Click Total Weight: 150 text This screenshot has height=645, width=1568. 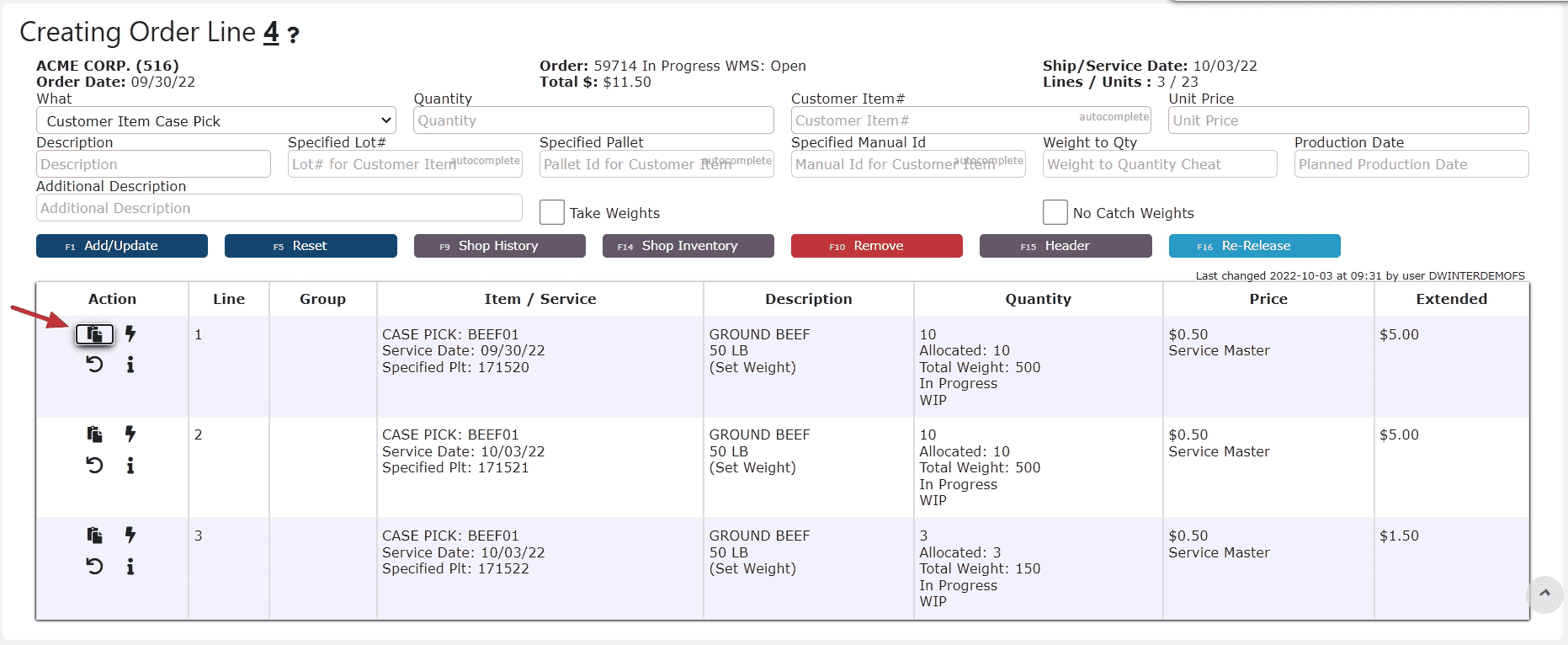(980, 568)
